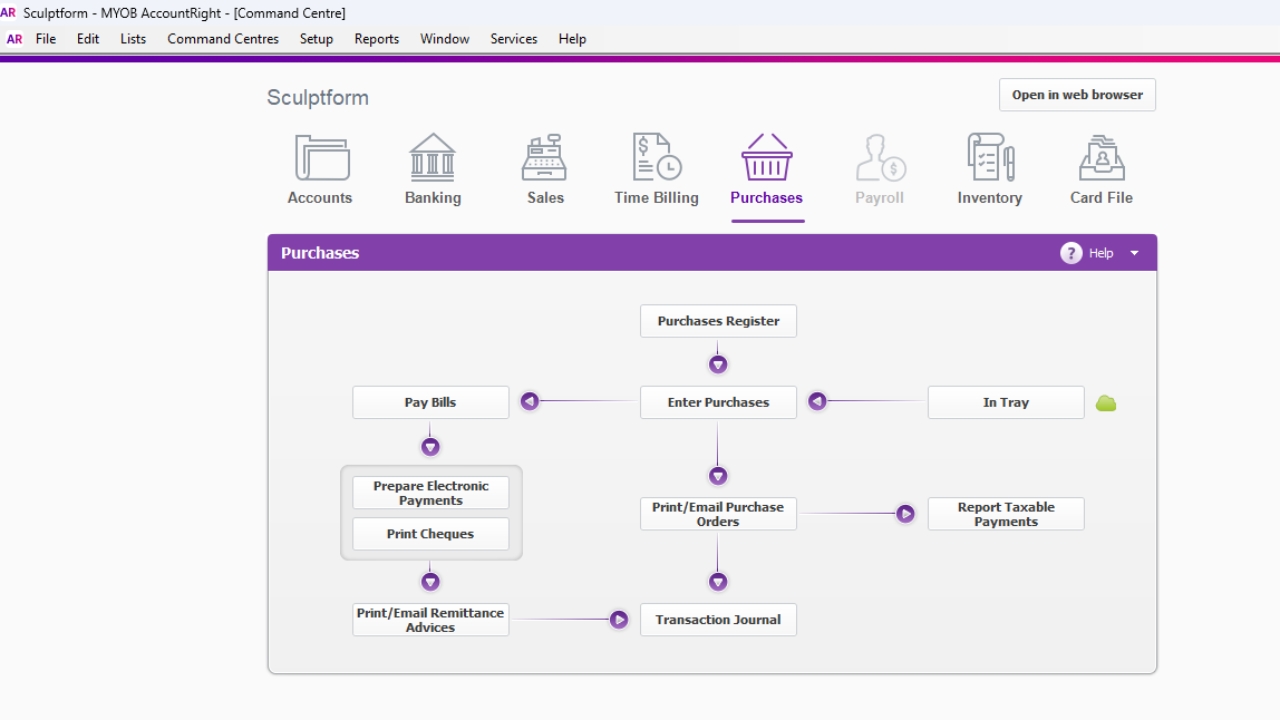Open the Window menu

(445, 39)
